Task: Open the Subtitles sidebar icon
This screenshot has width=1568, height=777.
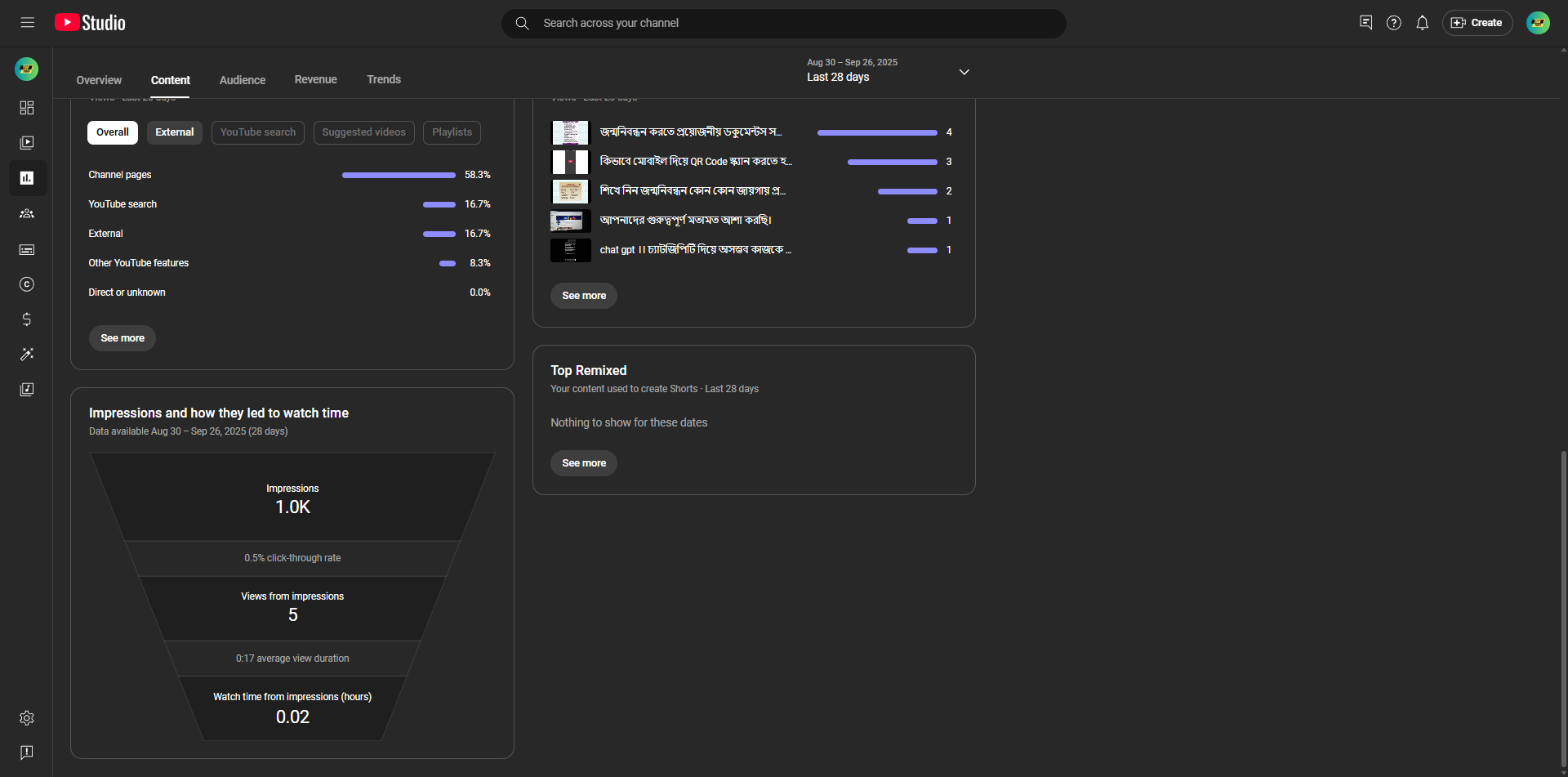Action: click(27, 249)
